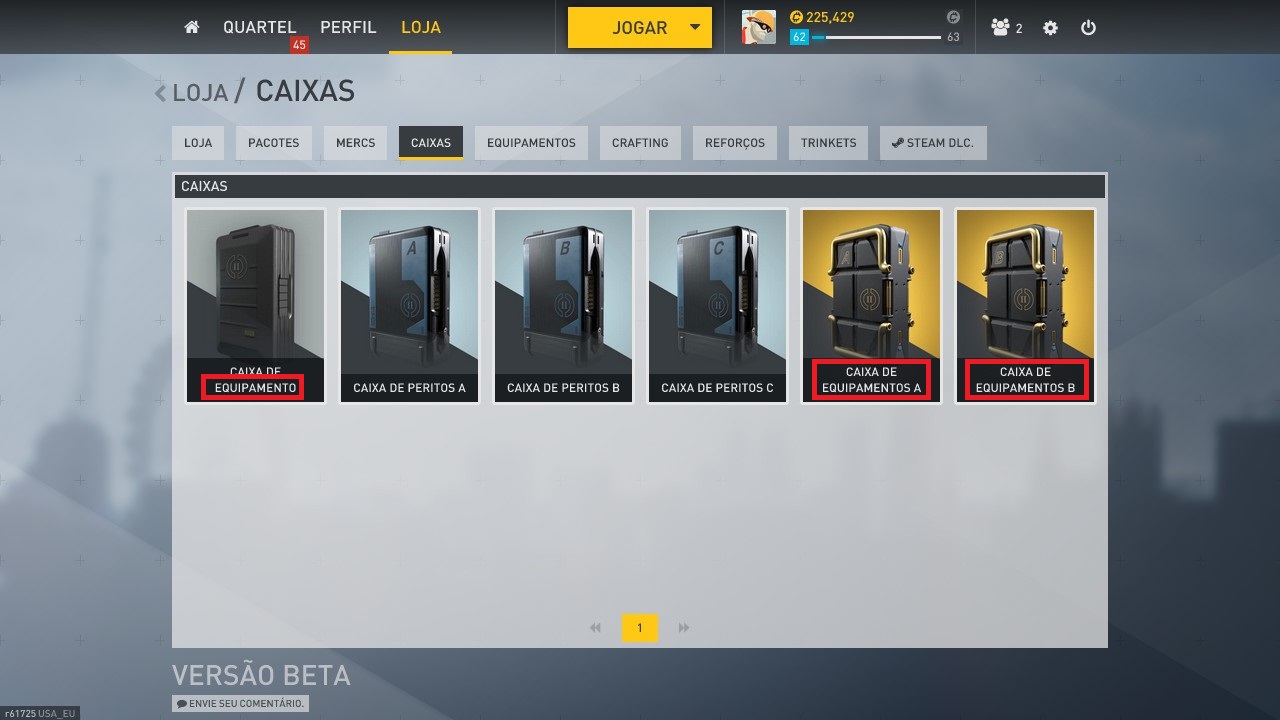Open the QUARTEL menu
Image resolution: width=1280 pixels, height=720 pixels.
(x=260, y=27)
